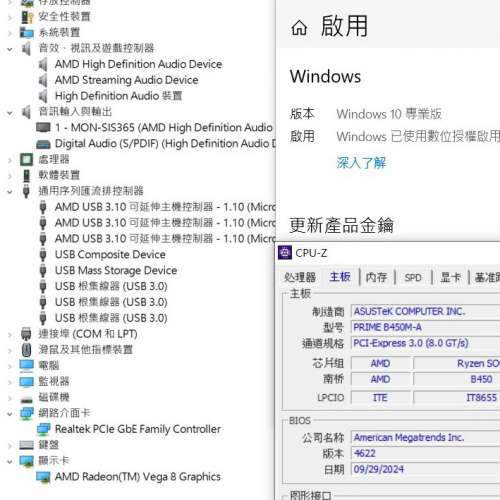Click the USB Mass Storage Device icon
Image resolution: width=500 pixels, height=500 pixels.
(x=43, y=270)
